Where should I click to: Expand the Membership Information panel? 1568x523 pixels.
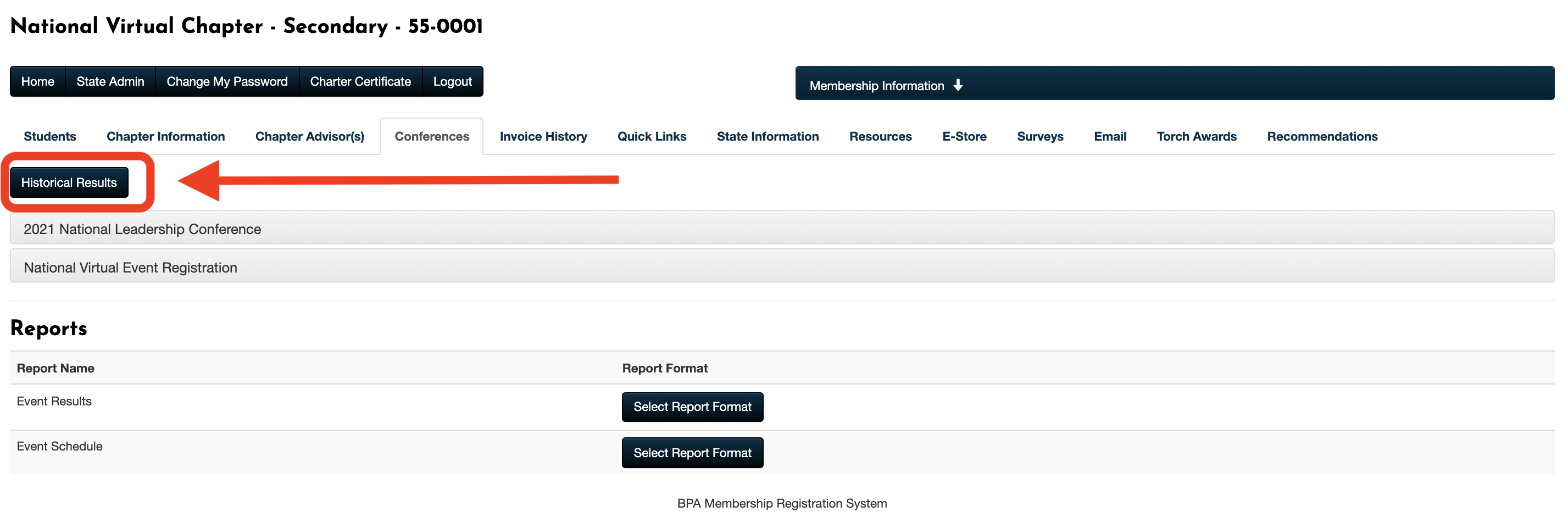[x=876, y=85]
